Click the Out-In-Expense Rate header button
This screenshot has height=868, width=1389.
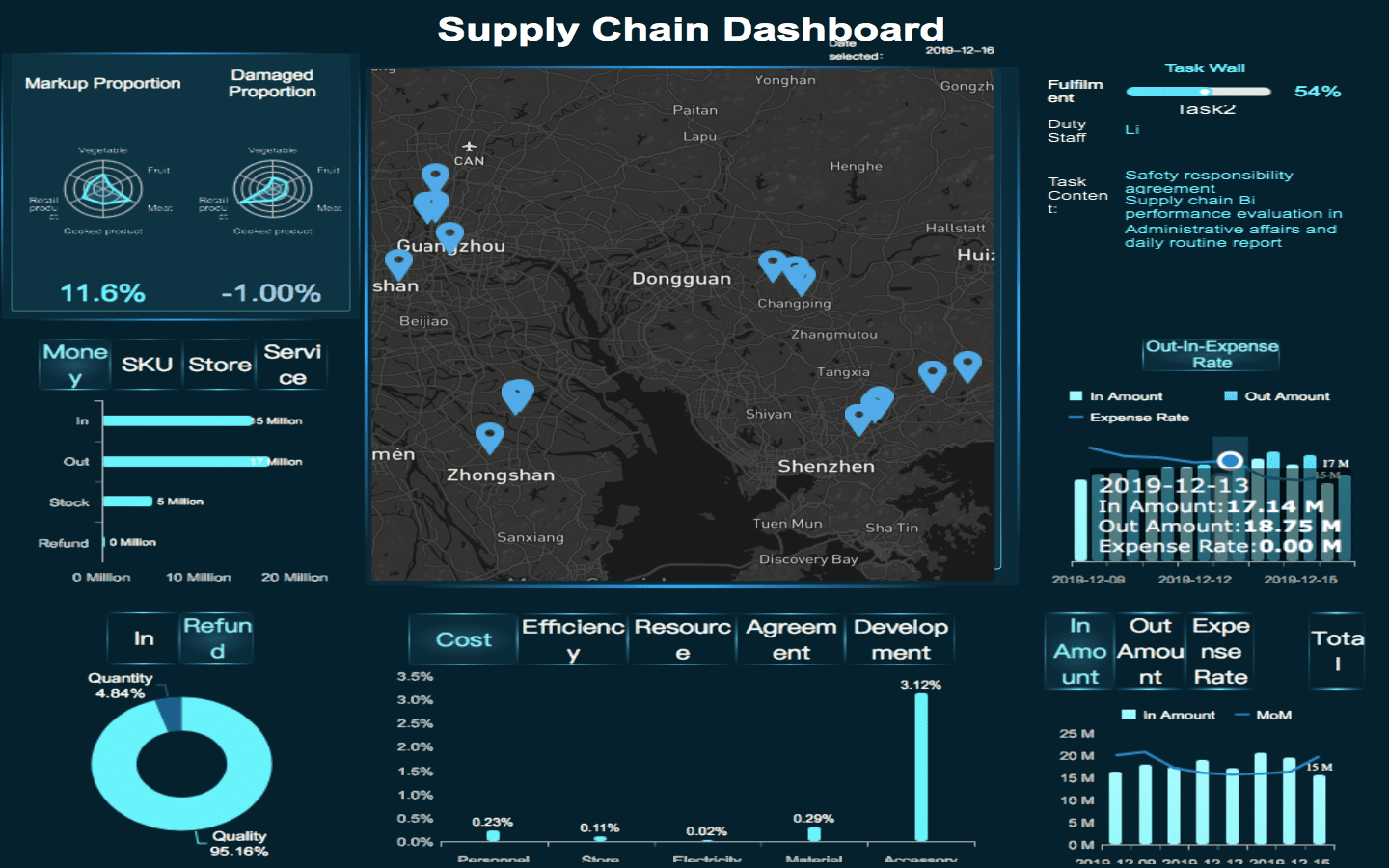click(1212, 354)
